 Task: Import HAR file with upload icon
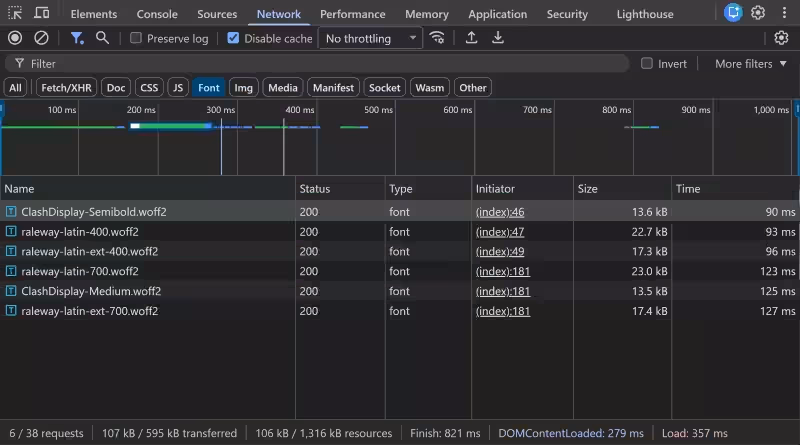coord(471,38)
